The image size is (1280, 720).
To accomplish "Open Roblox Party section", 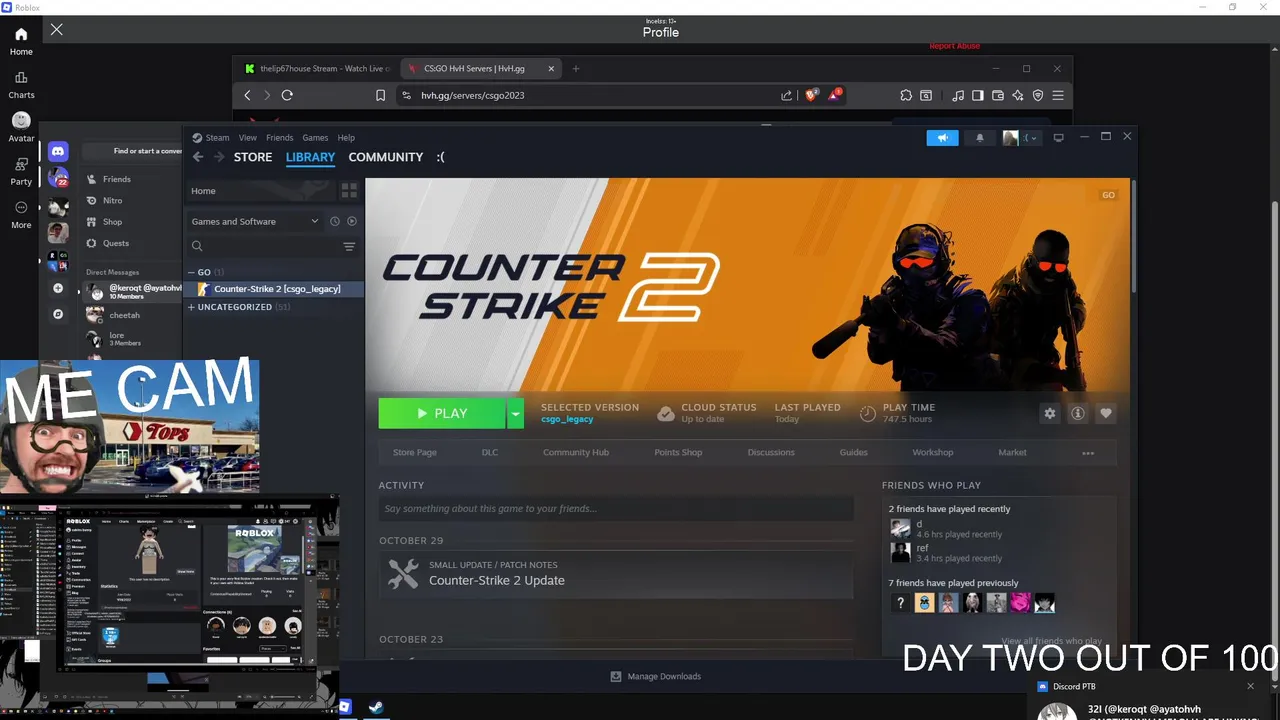I will coord(21,171).
